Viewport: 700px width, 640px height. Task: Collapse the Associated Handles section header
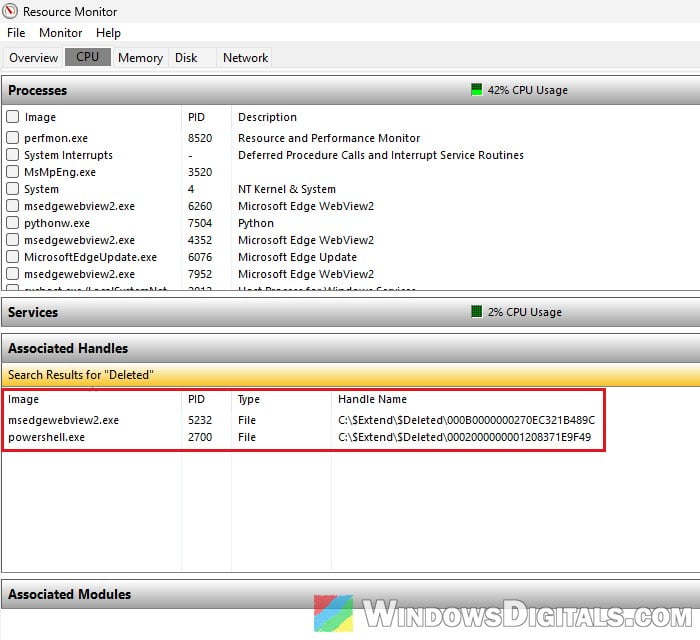pos(350,348)
